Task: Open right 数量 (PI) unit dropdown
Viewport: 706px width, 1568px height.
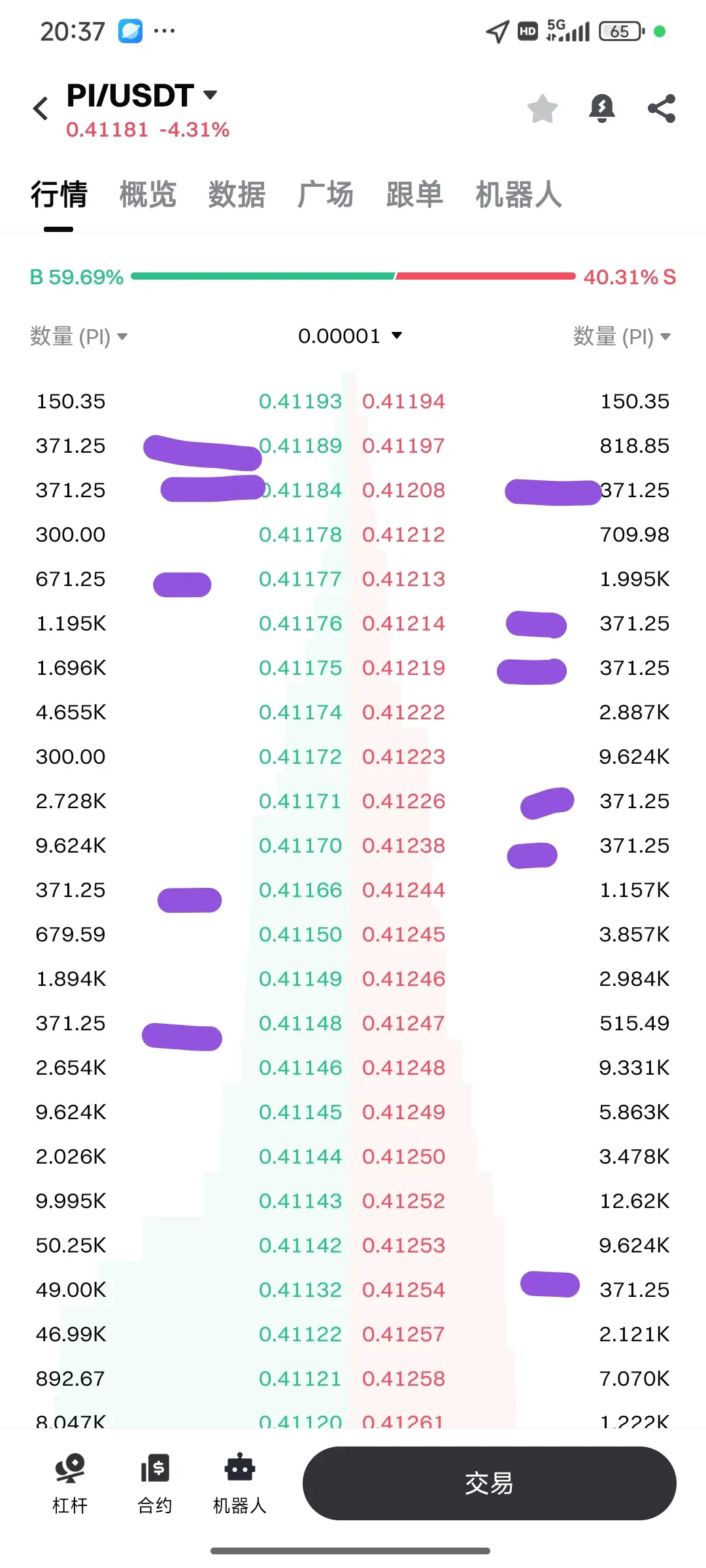Action: 622,336
